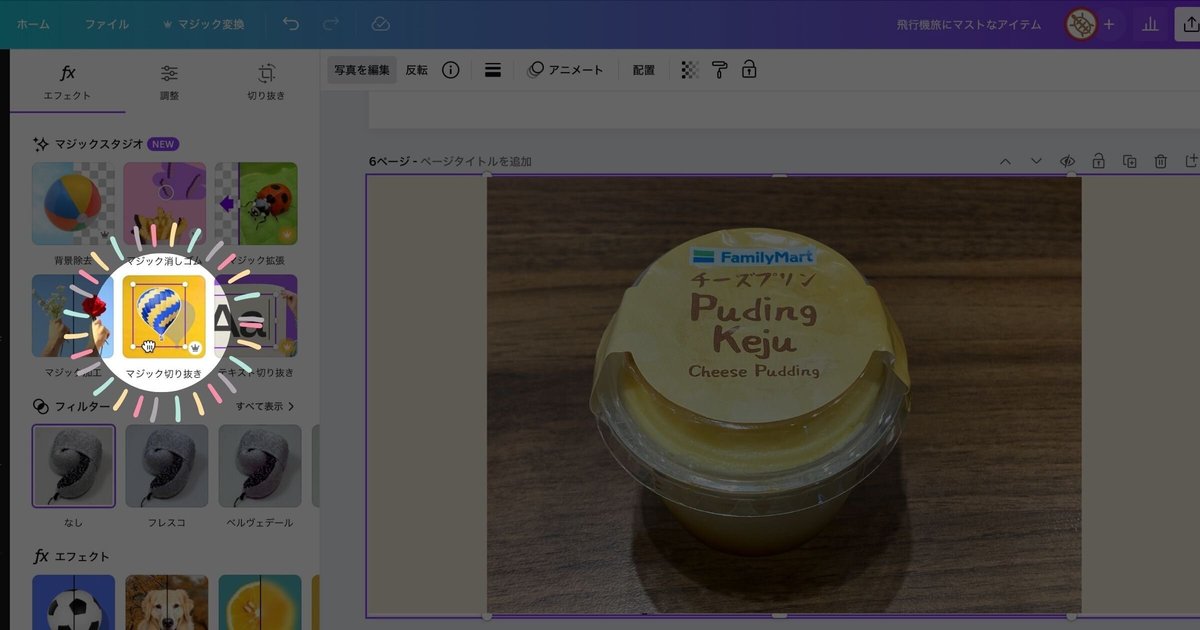Screen dimensions: 1200x630
Task: Apply the ベルヴェデール filter
Action: tap(260, 466)
